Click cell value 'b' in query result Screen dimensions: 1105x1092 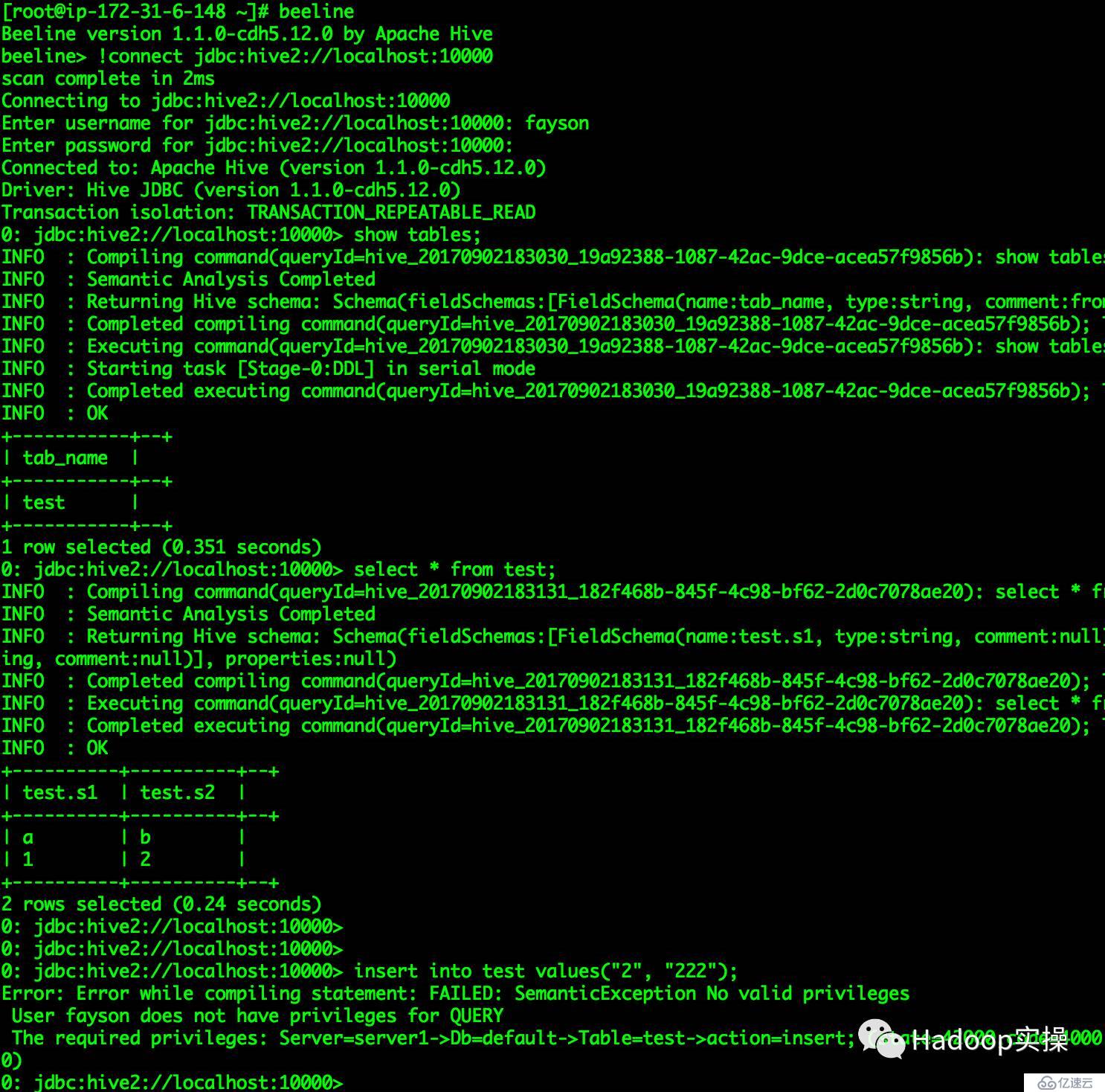145,838
